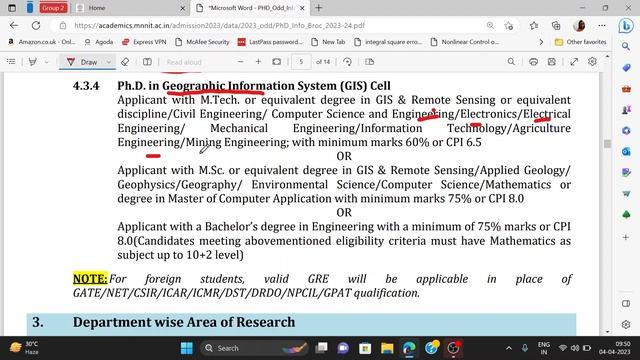Open the Windows Start menu
The width and height of the screenshot is (640, 360).
tap(187, 348)
